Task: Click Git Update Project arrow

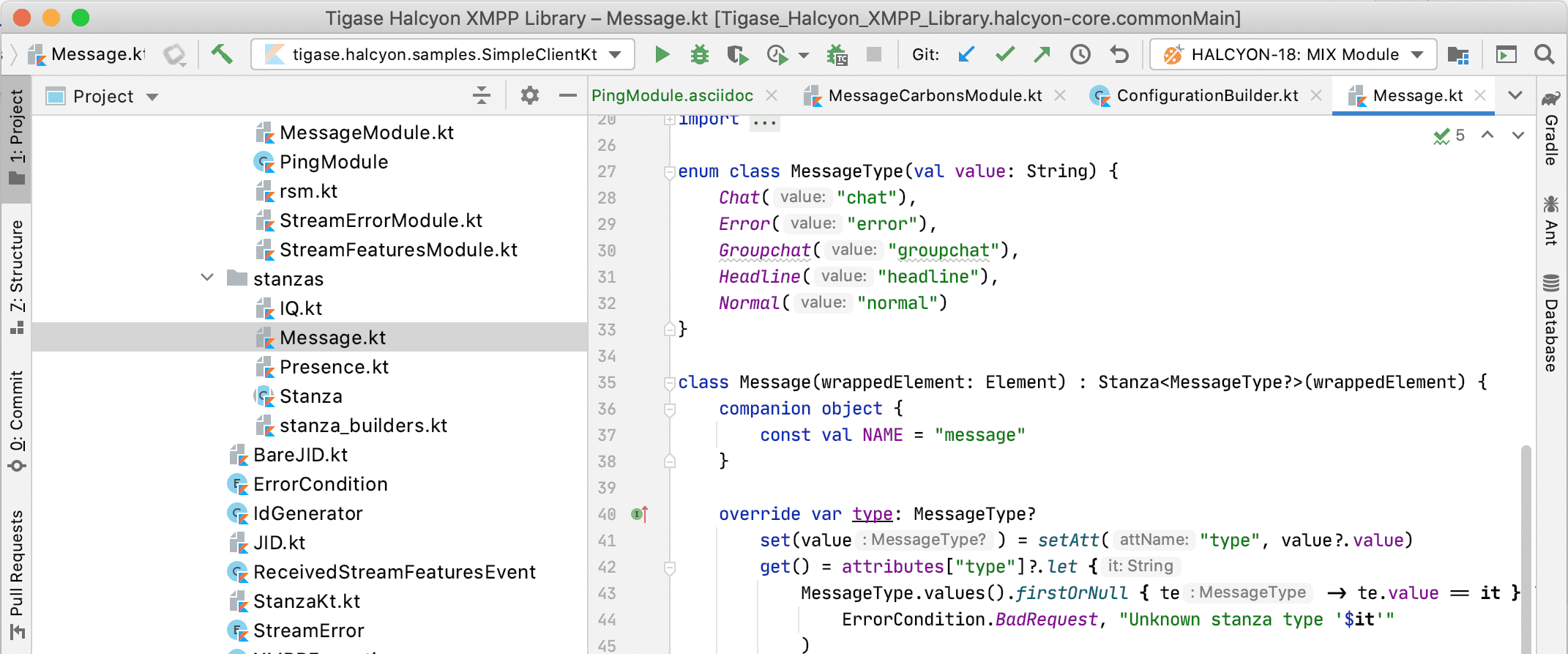Action: coord(966,54)
